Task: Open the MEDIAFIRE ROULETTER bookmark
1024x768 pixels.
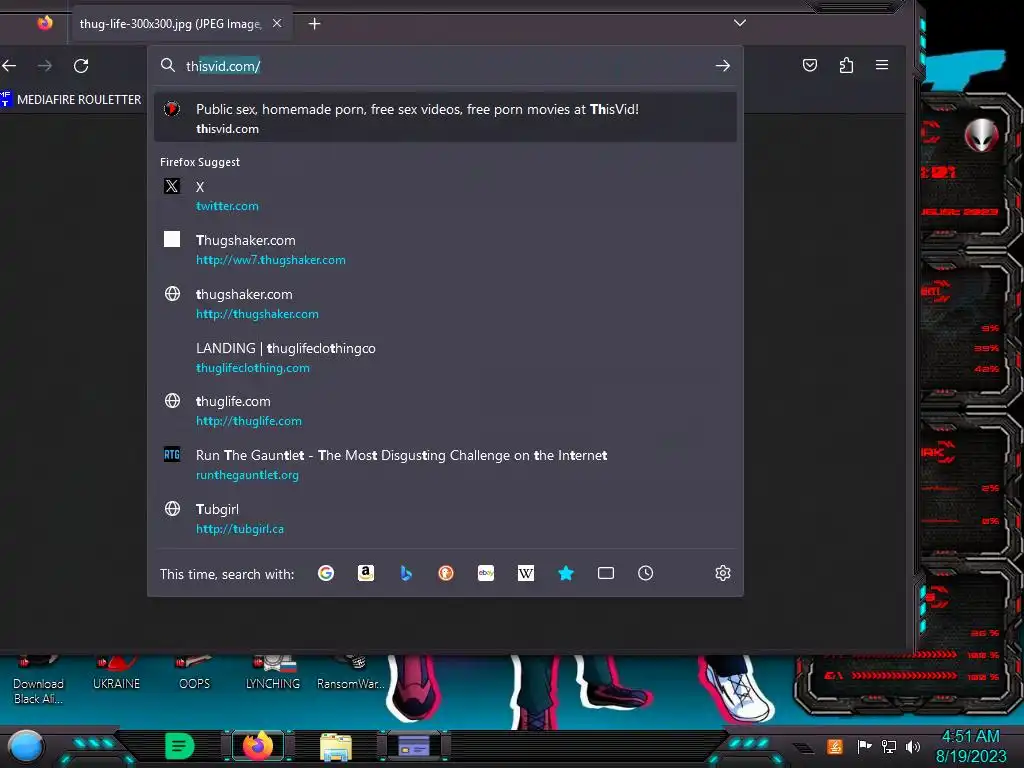Action: (x=71, y=99)
